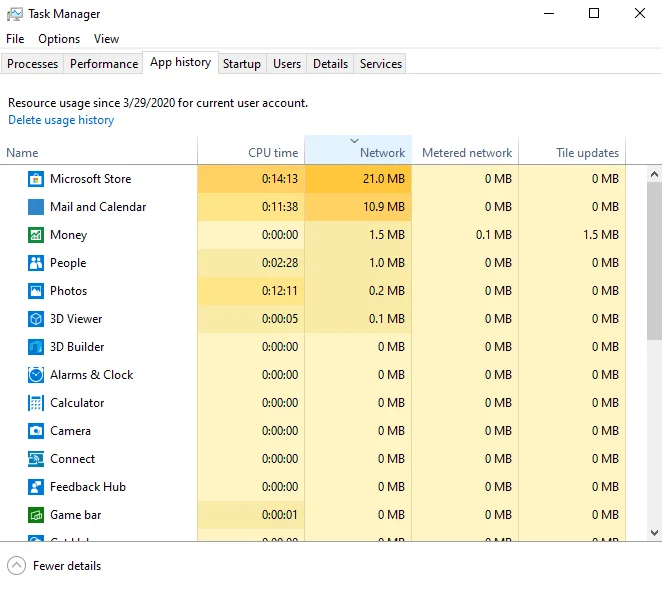The width and height of the screenshot is (662, 590).
Task: Collapse view with Fewer details arrow icon
Action: [16, 566]
